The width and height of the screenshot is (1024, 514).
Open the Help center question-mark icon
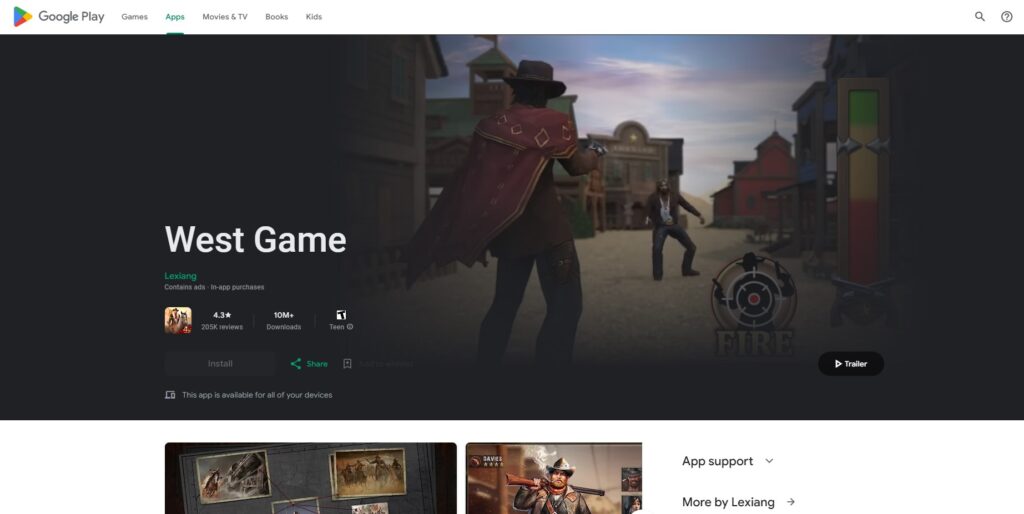click(1006, 17)
